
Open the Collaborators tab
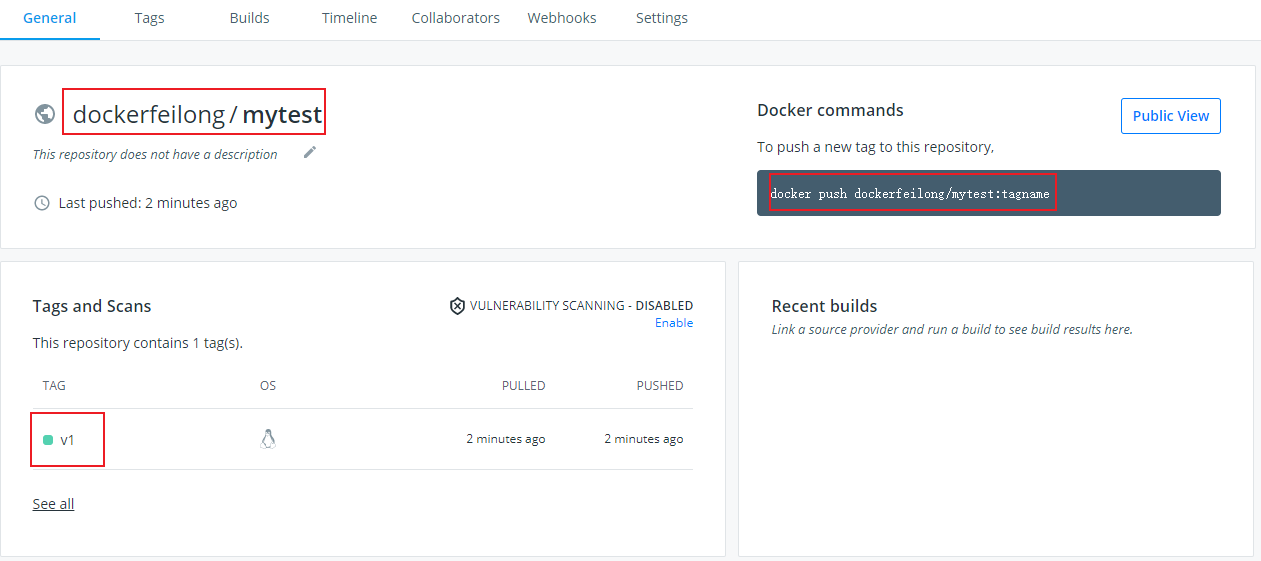(455, 18)
